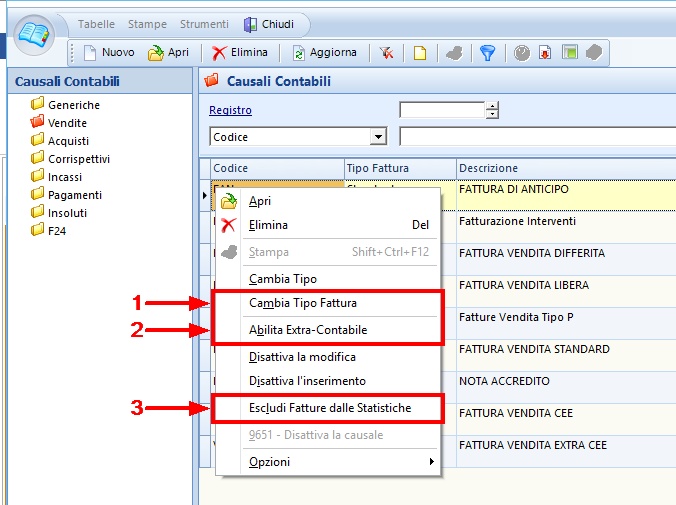Click the clock icon in toolbar
676x505 pixels.
pyautogui.click(x=522, y=53)
